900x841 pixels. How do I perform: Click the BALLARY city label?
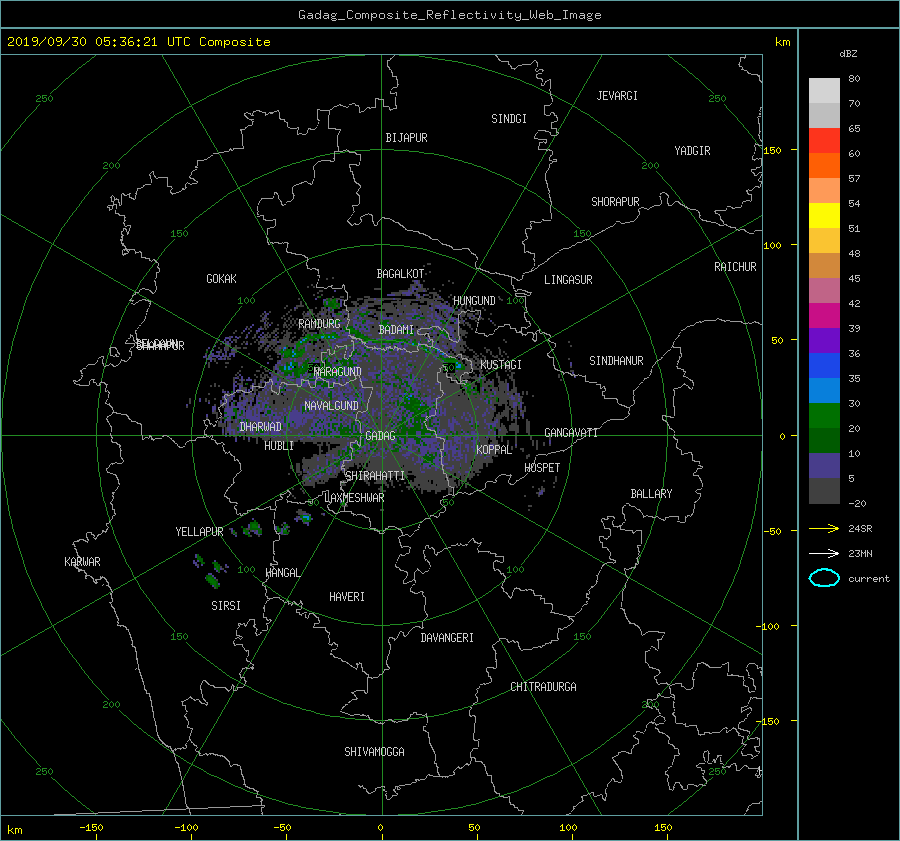tap(651, 494)
